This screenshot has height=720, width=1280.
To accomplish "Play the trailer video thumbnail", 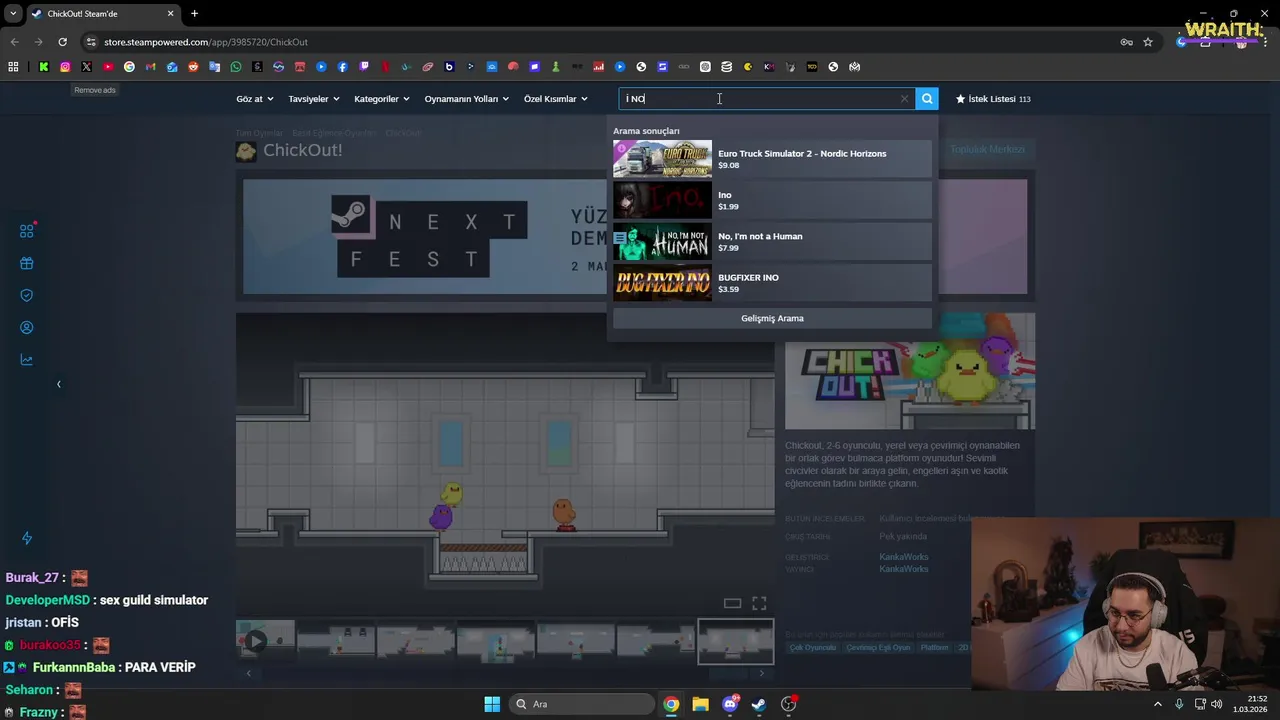I will pyautogui.click(x=265, y=641).
